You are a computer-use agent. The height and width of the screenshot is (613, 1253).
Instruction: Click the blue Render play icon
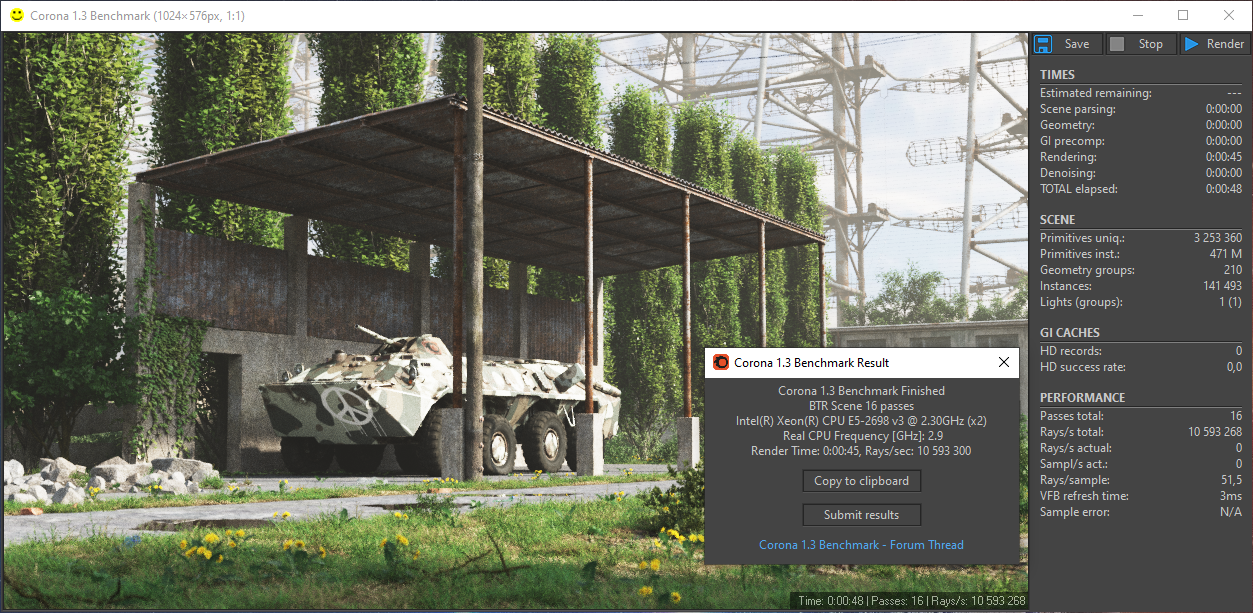(x=1191, y=44)
